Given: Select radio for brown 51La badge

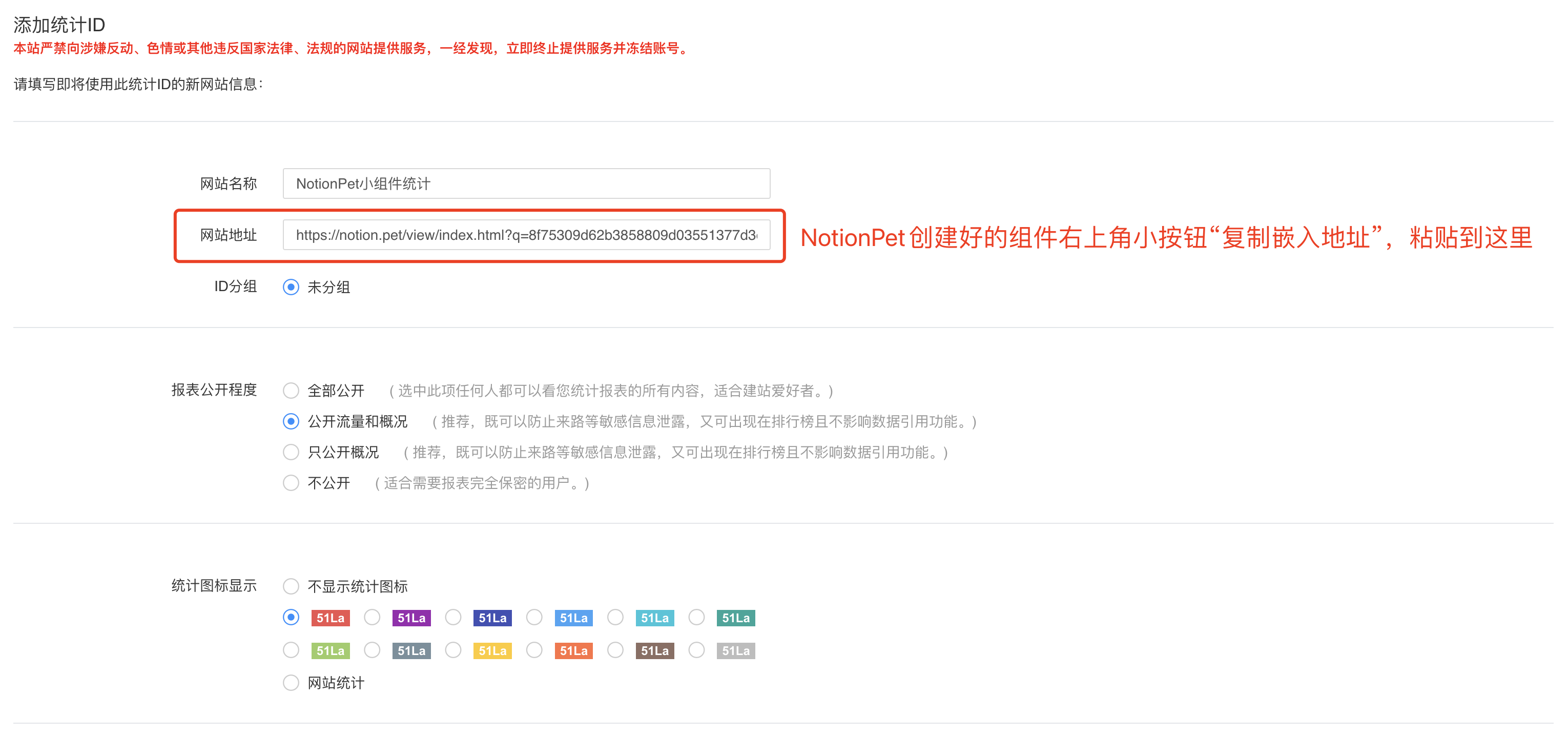Looking at the screenshot, I should pyautogui.click(x=615, y=650).
